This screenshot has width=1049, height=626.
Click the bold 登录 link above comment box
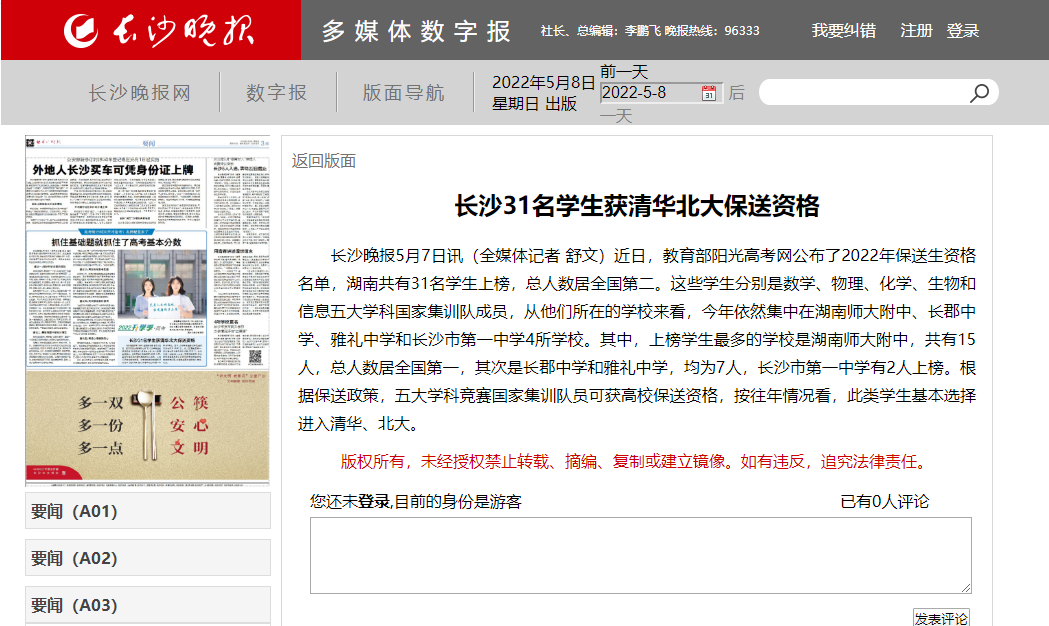[374, 501]
